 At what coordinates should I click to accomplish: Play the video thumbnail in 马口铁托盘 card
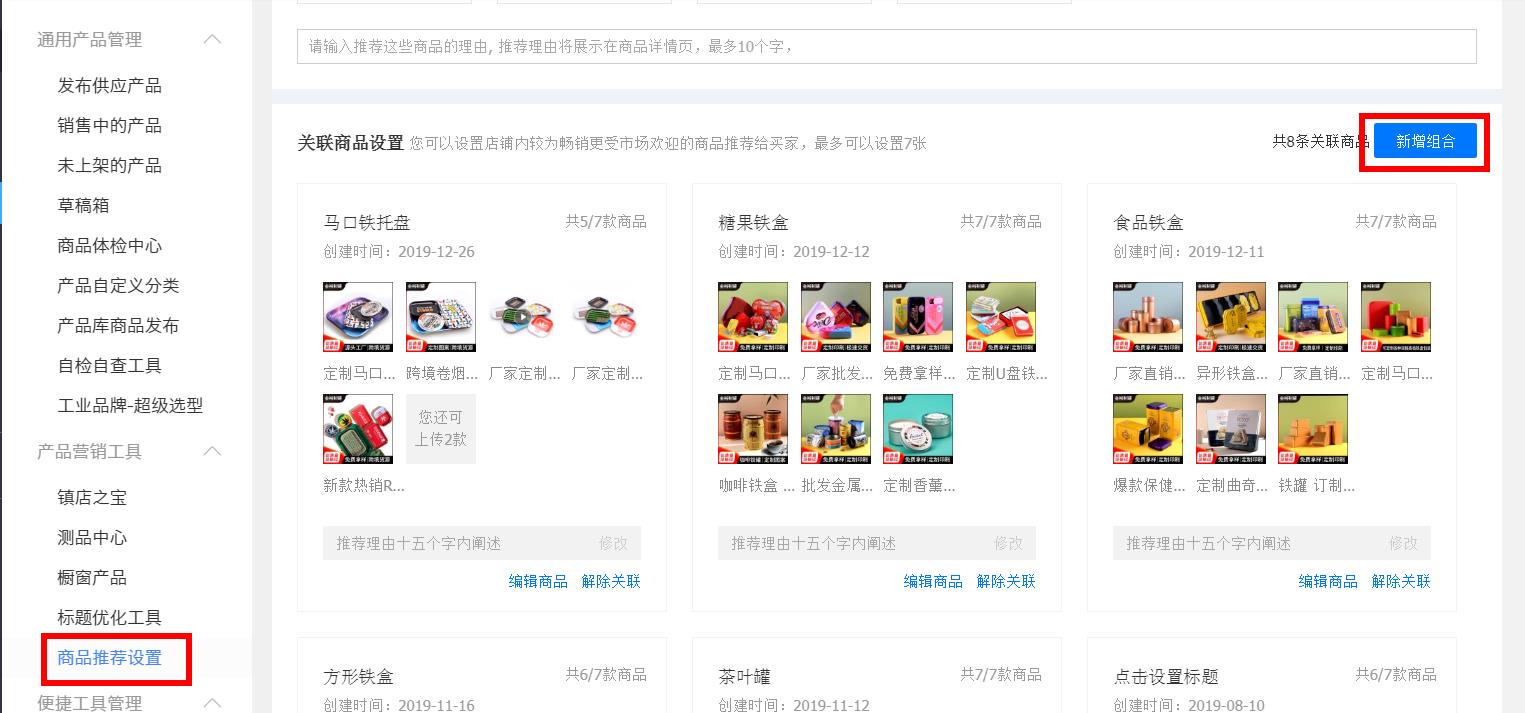coord(523,316)
